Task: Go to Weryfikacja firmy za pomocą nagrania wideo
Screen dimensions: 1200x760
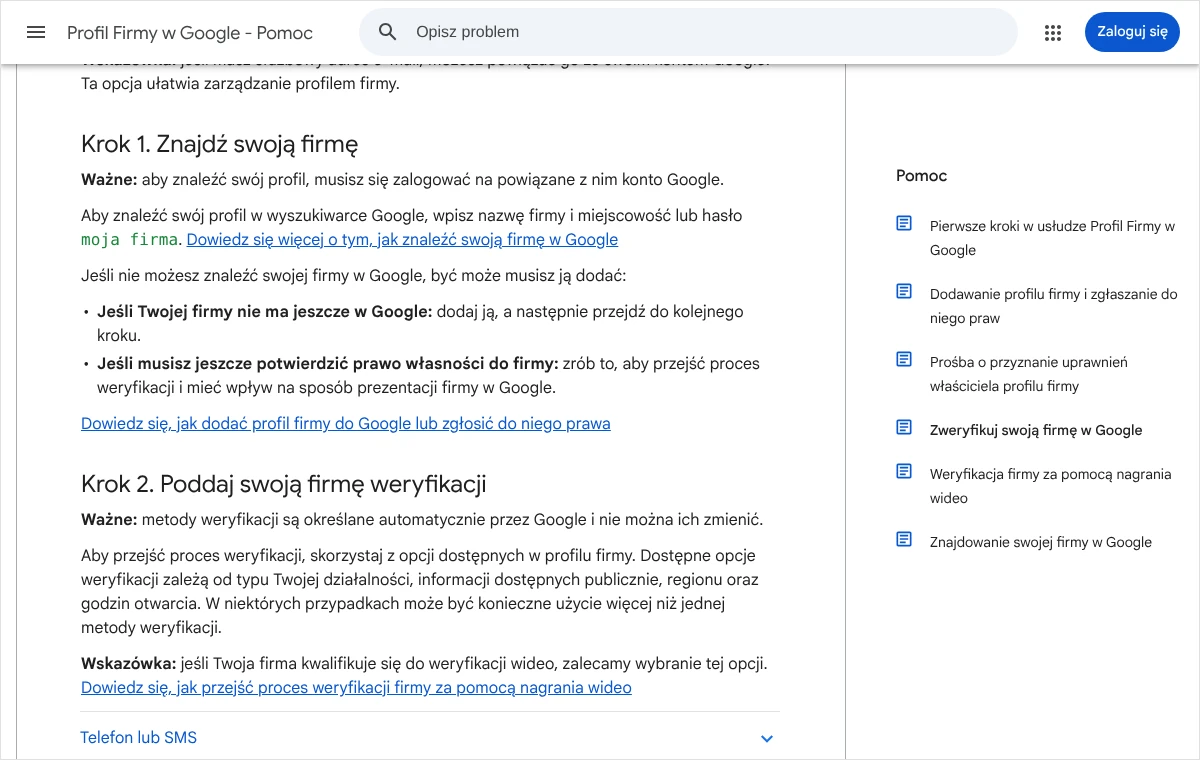Action: (x=1050, y=486)
